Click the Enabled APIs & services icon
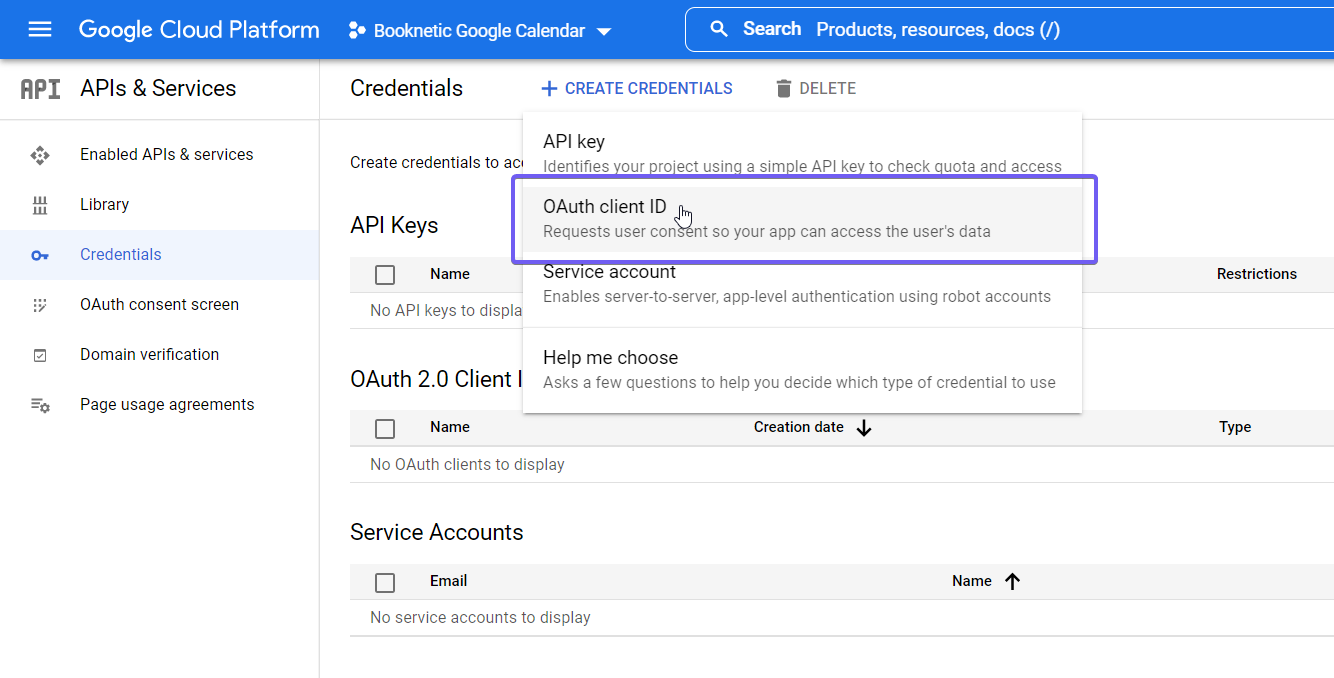 (40, 155)
